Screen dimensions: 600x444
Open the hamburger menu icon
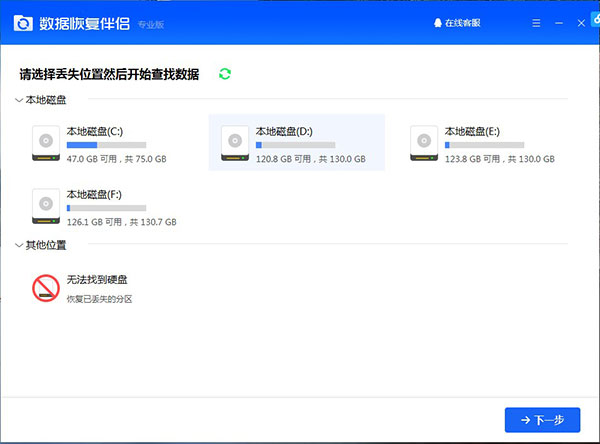[536, 23]
